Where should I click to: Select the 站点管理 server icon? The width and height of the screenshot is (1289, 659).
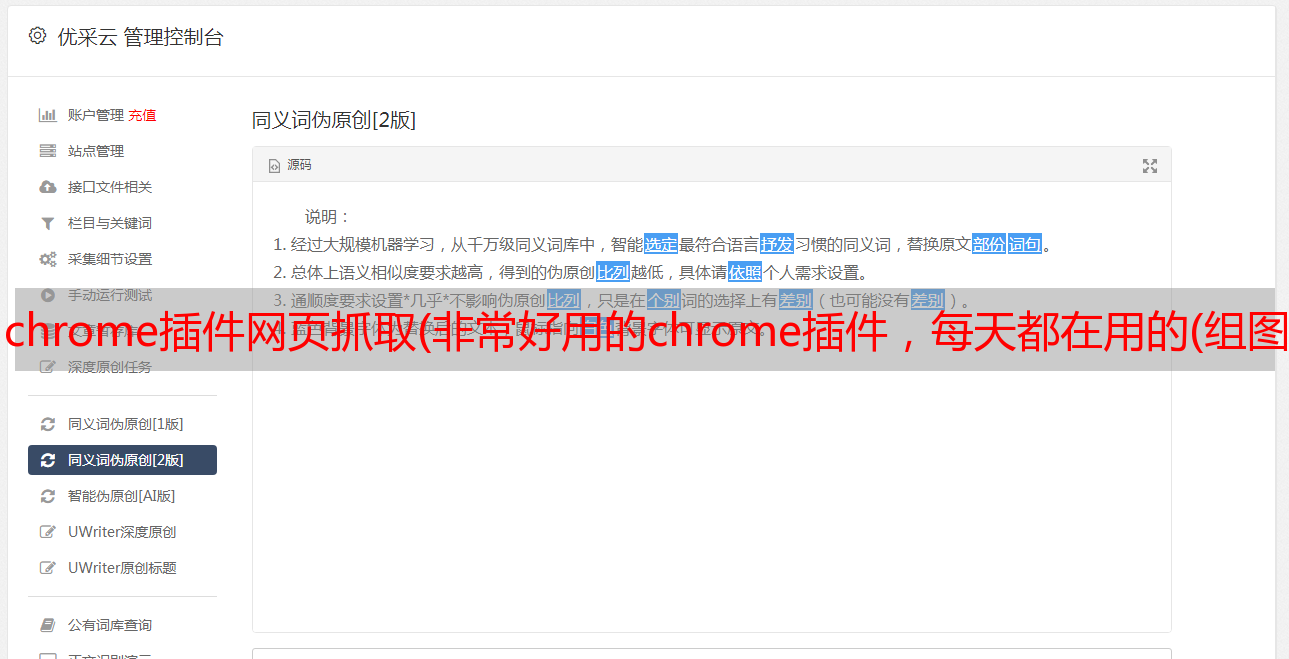tap(47, 151)
